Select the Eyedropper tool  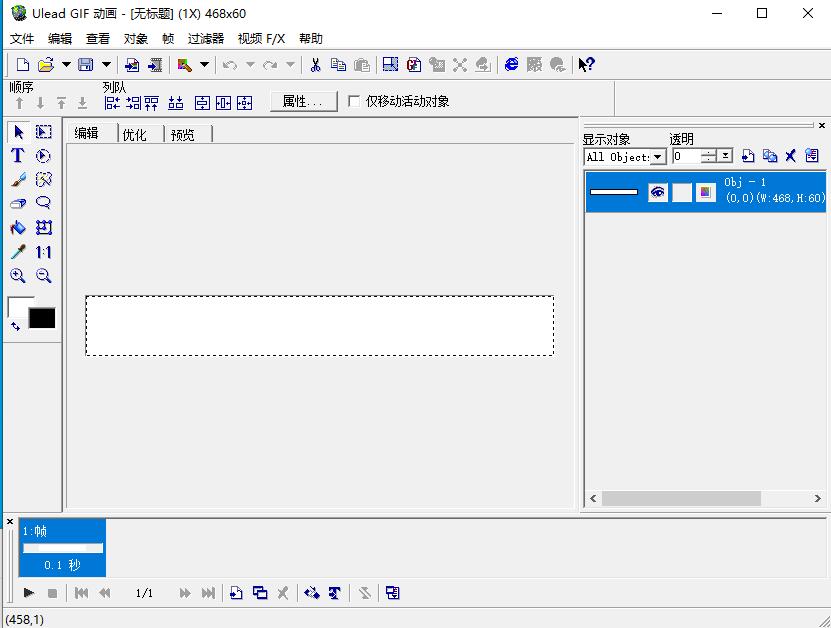pos(17,252)
